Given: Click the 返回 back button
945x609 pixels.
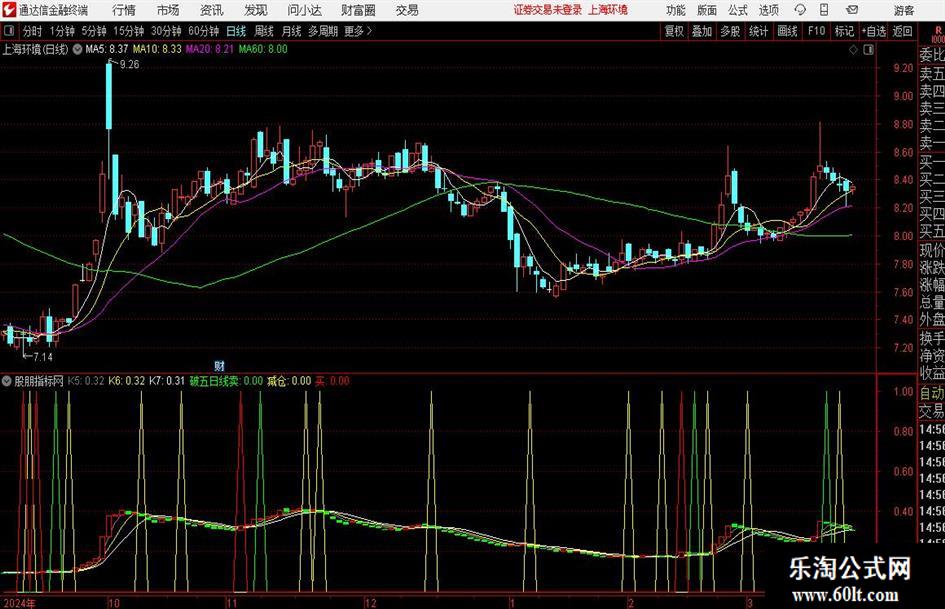Looking at the screenshot, I should (x=902, y=31).
